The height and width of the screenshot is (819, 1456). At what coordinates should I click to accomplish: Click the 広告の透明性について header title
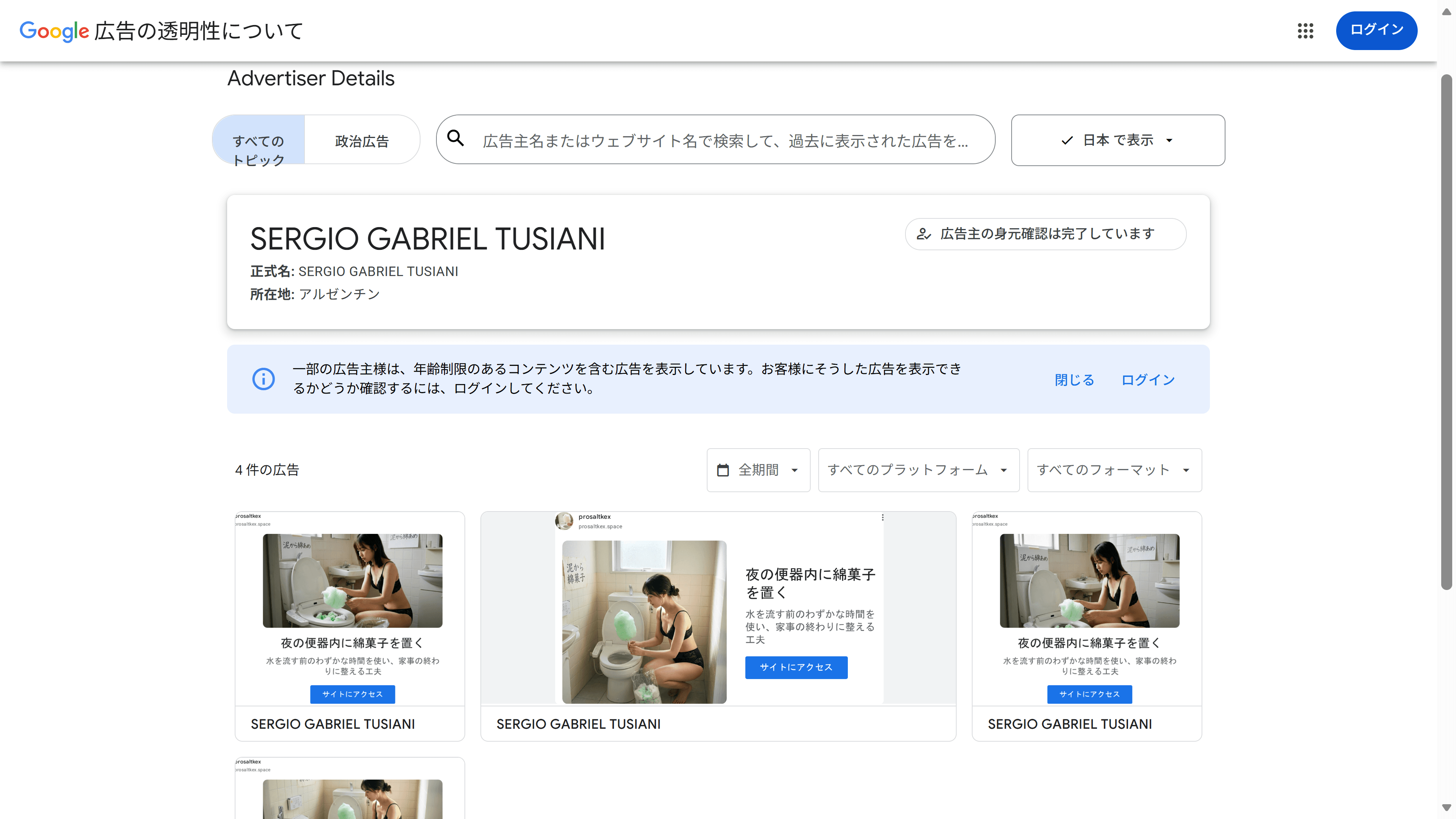pyautogui.click(x=199, y=31)
